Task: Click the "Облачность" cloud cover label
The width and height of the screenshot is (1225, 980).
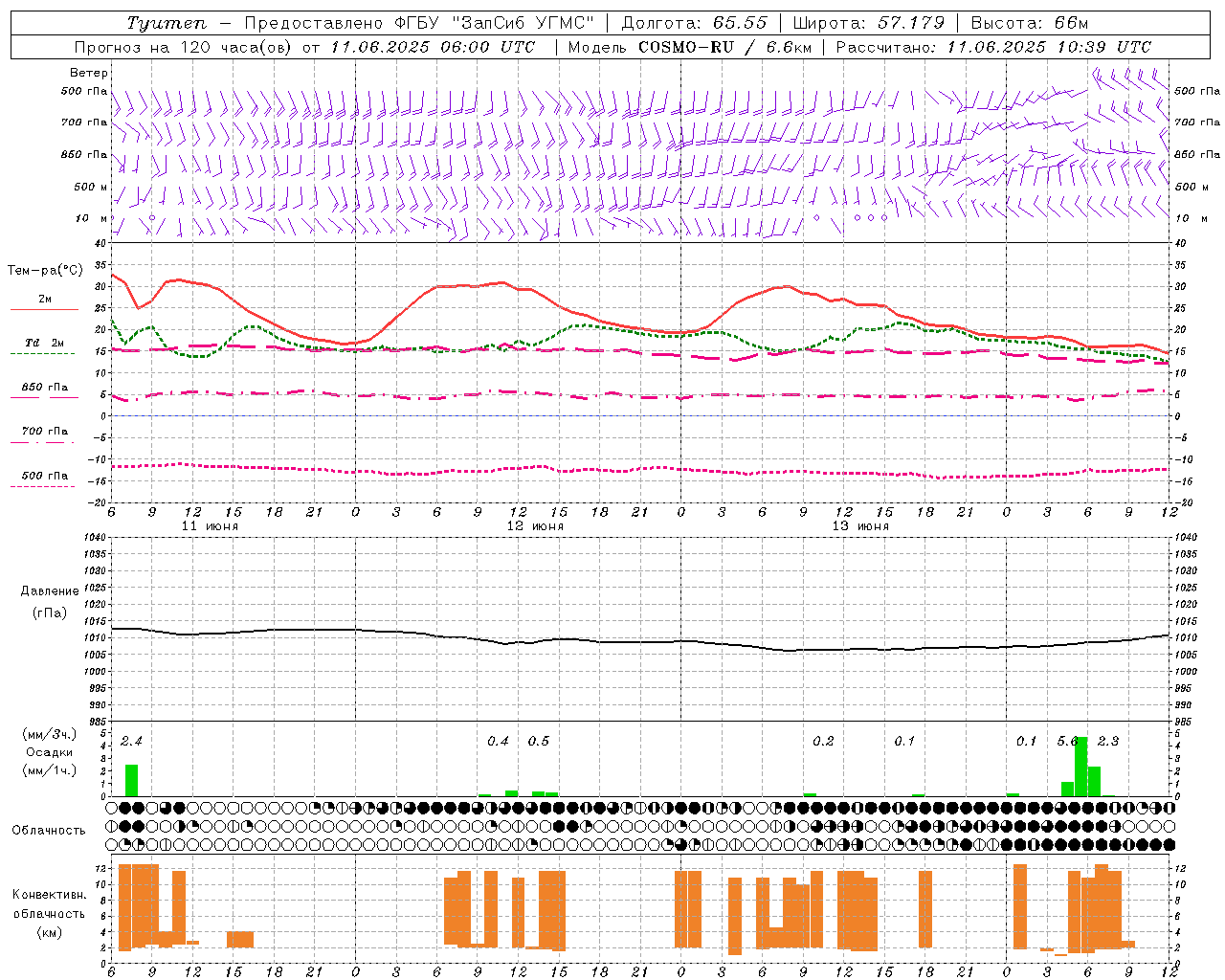Action: coord(49,830)
